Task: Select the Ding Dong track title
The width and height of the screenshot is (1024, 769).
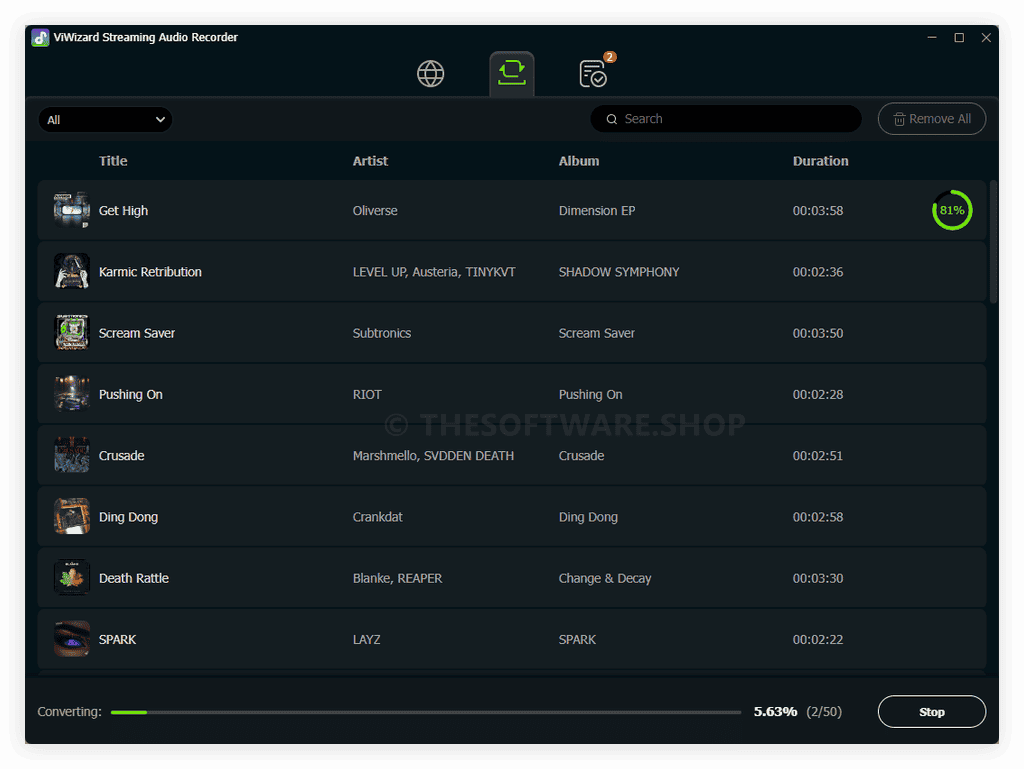Action: [128, 518]
